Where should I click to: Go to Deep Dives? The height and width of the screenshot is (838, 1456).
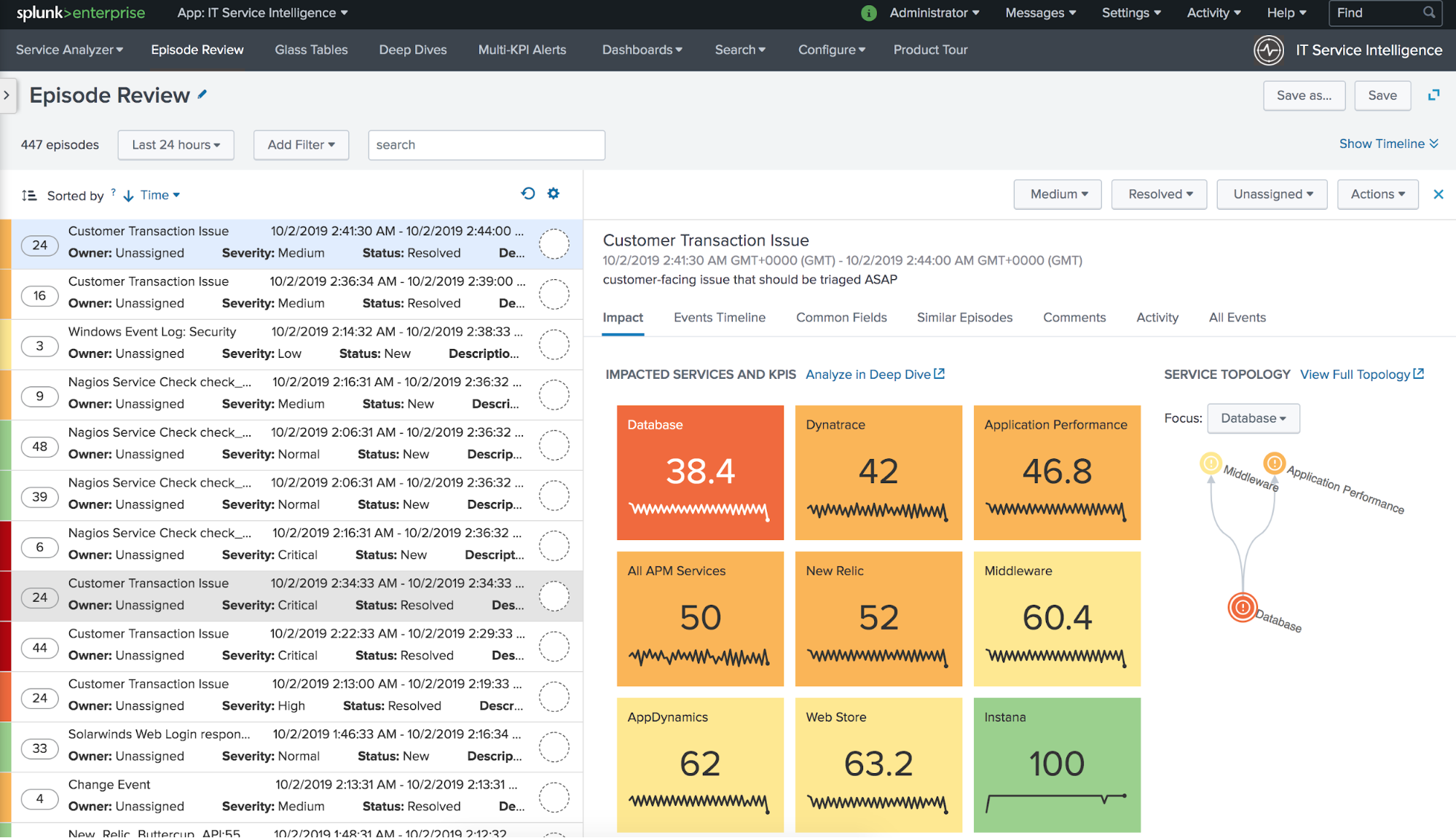[x=413, y=50]
